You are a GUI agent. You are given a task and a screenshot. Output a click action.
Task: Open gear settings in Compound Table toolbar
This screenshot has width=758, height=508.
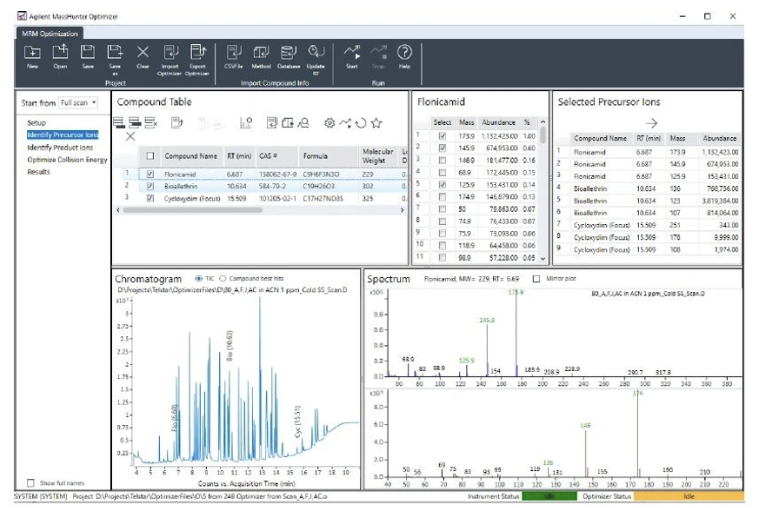pos(330,123)
